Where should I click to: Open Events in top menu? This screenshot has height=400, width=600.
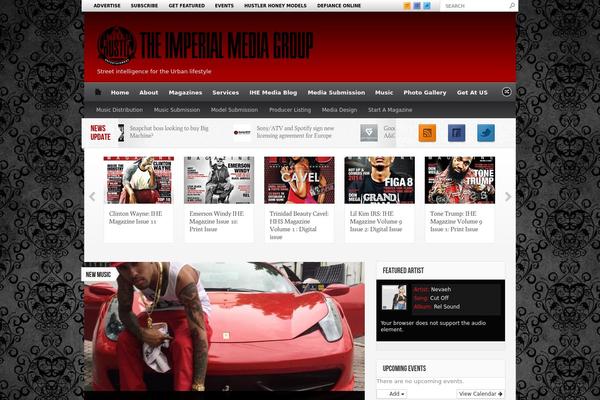click(224, 6)
